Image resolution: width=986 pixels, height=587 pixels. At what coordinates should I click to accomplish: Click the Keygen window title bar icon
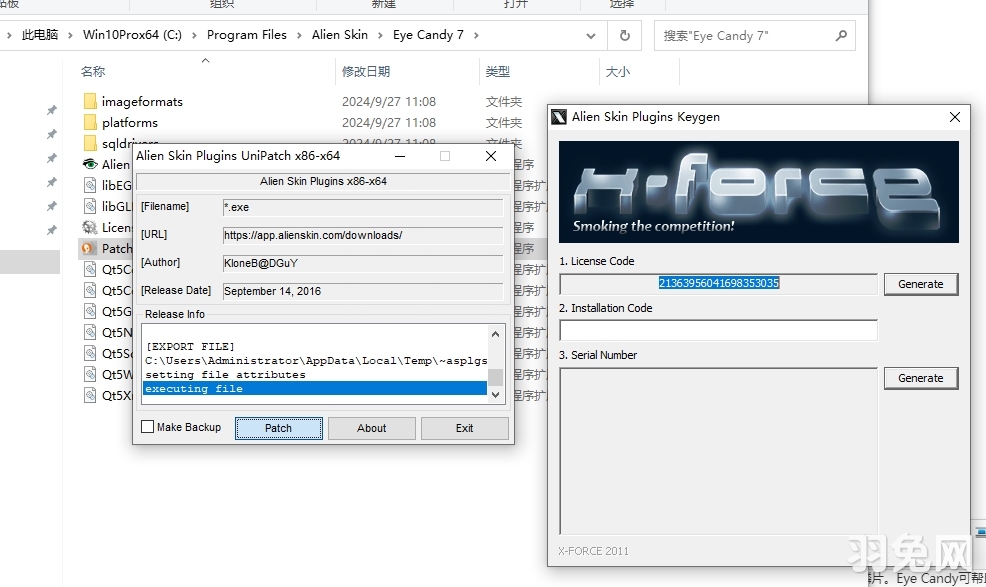[x=559, y=117]
